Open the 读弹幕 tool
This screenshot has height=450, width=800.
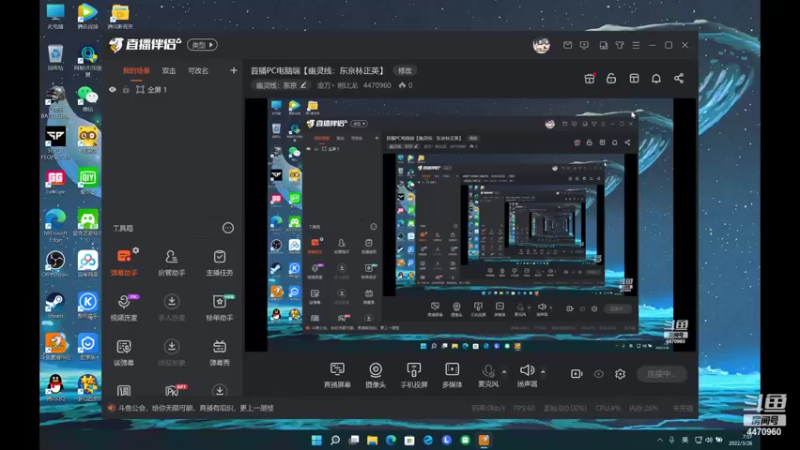click(124, 352)
